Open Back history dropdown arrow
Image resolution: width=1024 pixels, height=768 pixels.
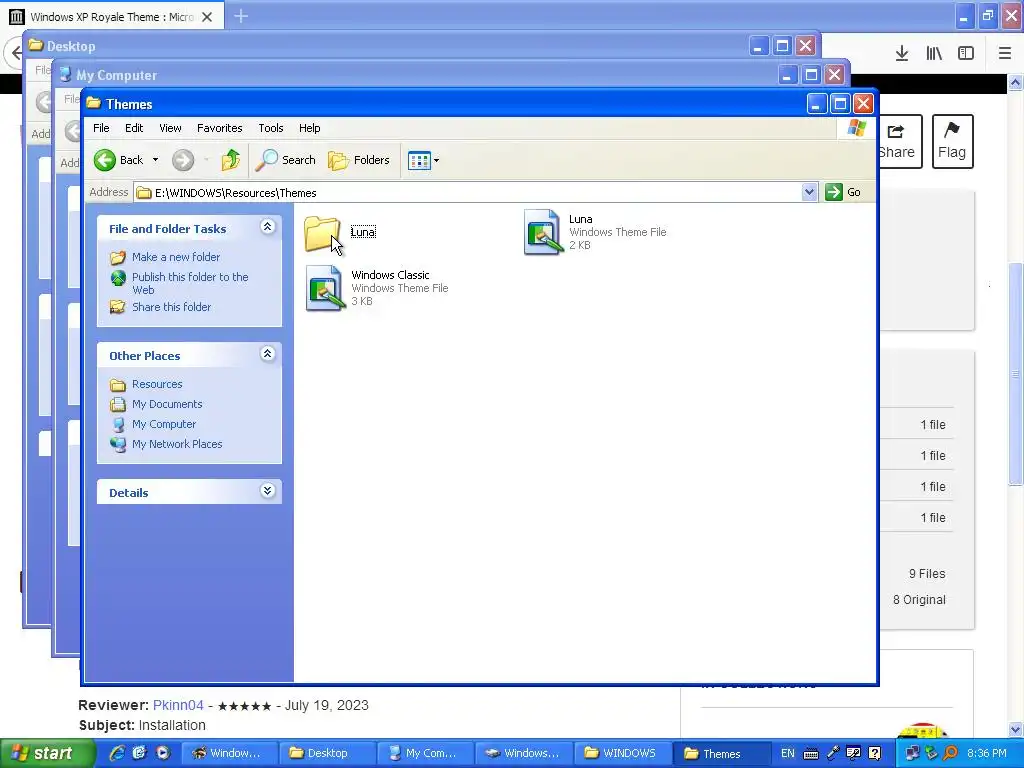pyautogui.click(x=155, y=160)
